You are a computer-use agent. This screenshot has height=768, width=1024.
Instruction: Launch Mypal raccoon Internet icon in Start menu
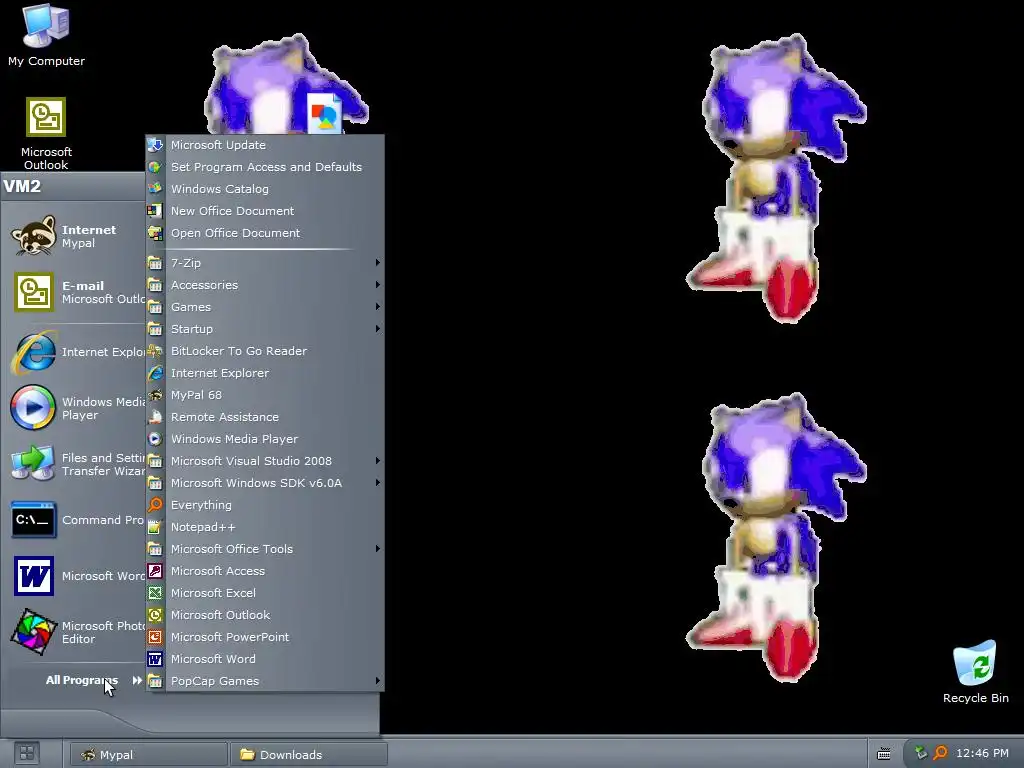point(33,236)
